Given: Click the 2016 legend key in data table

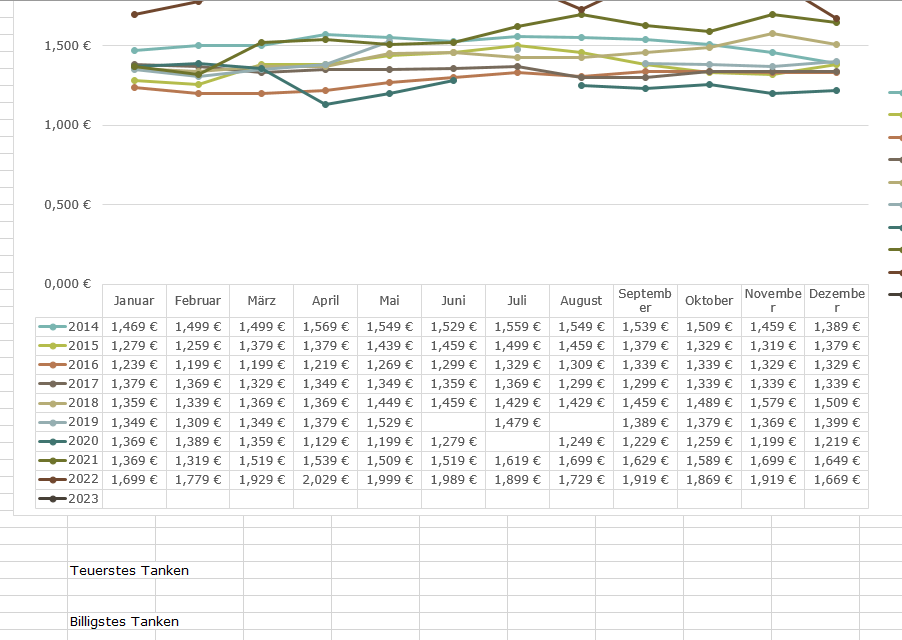Looking at the screenshot, I should pyautogui.click(x=52, y=365).
